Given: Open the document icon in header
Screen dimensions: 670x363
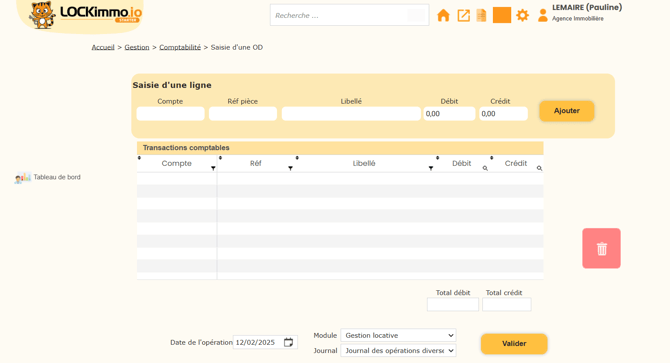Looking at the screenshot, I should tap(482, 15).
